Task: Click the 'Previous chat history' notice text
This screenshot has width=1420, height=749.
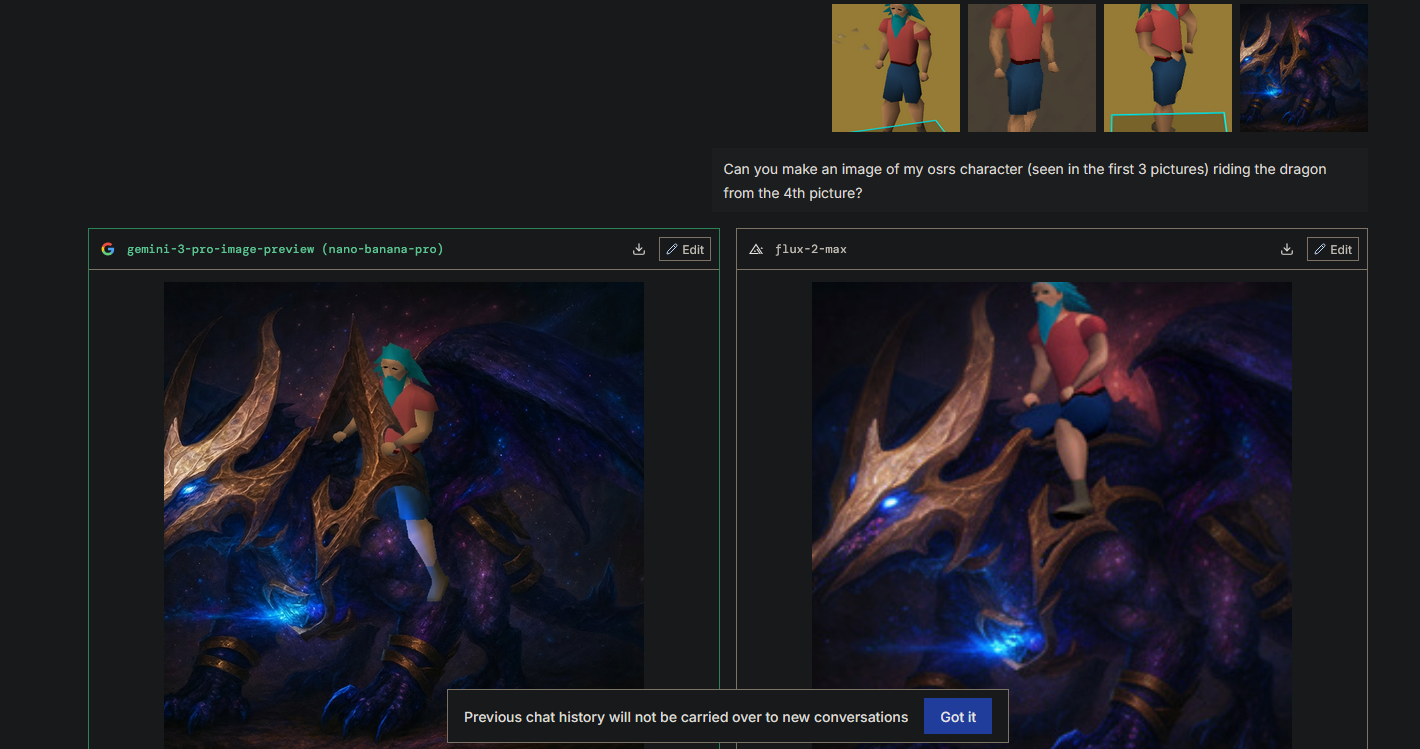Action: 686,717
